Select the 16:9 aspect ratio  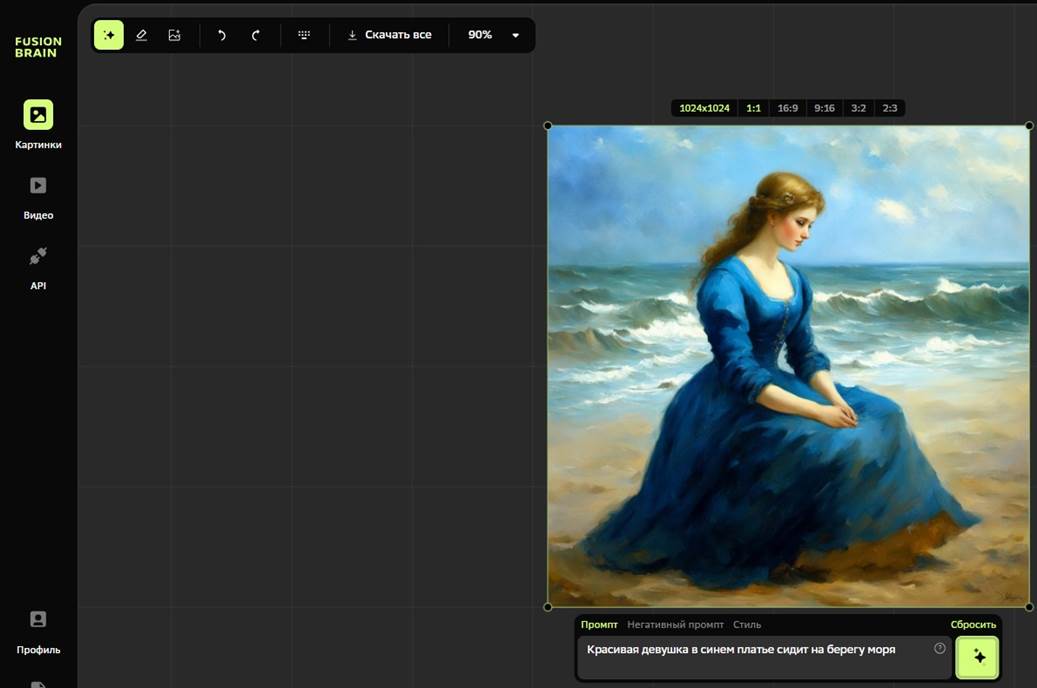point(788,108)
